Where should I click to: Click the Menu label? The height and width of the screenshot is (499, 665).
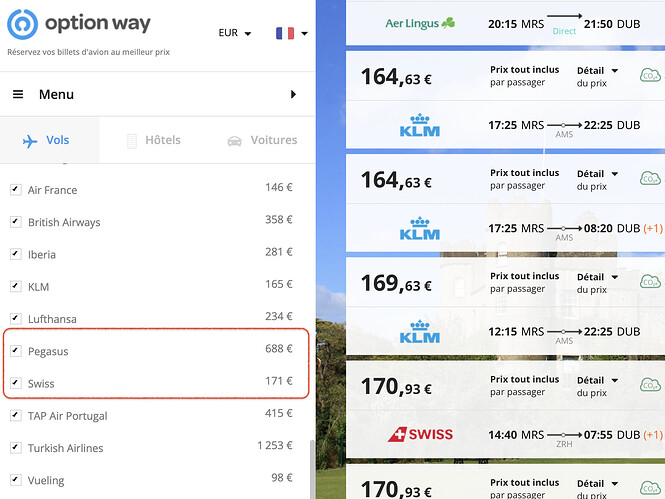click(x=56, y=94)
